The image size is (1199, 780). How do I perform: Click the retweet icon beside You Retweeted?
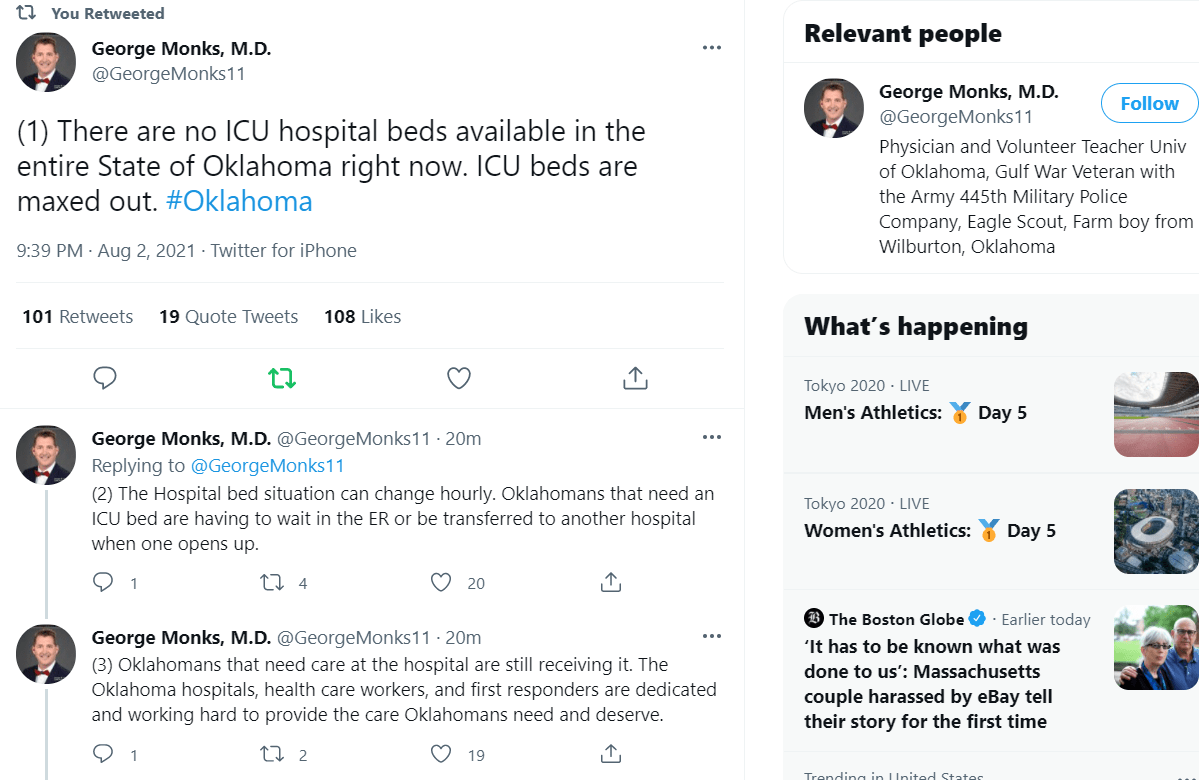[x=24, y=13]
